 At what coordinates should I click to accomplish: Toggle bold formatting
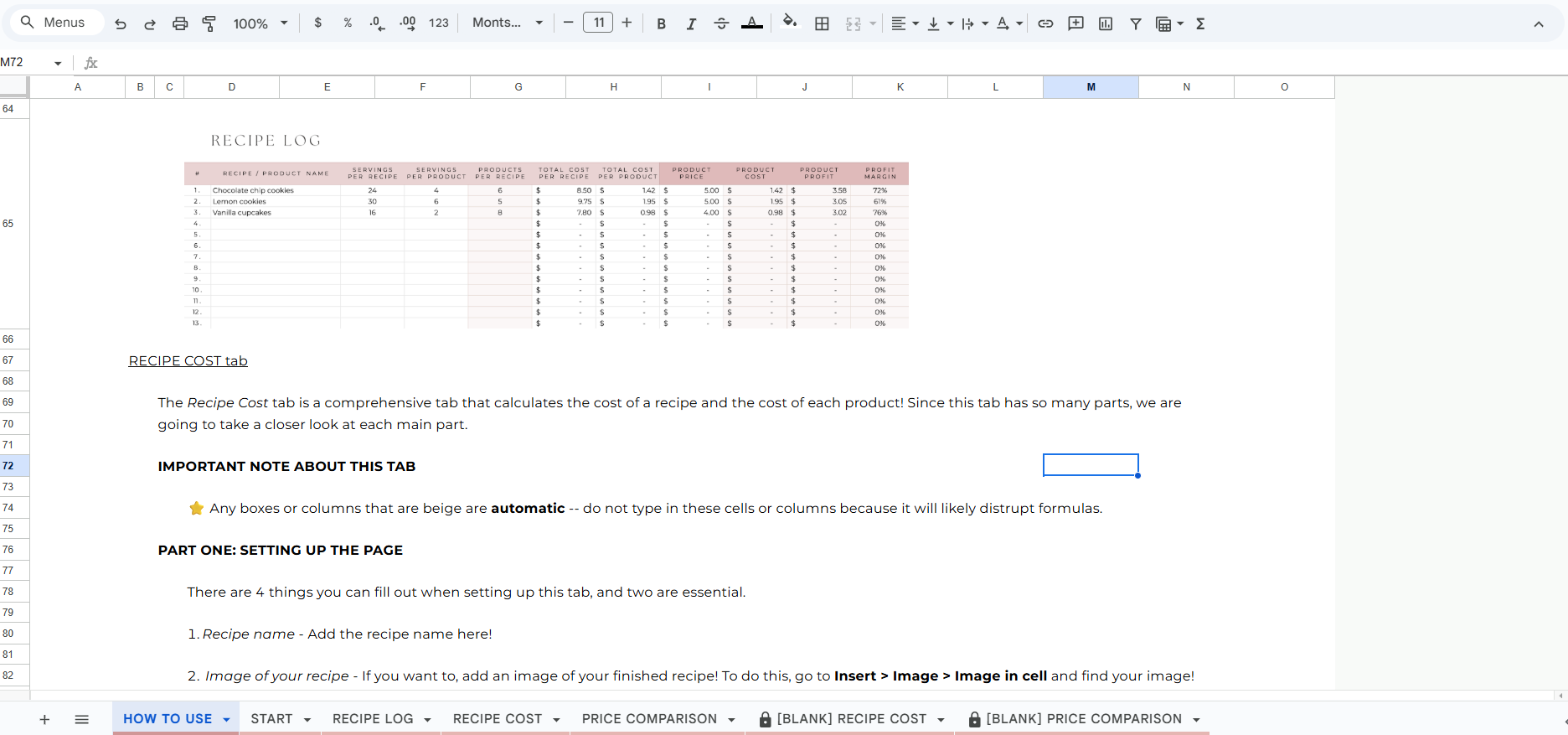click(x=661, y=23)
